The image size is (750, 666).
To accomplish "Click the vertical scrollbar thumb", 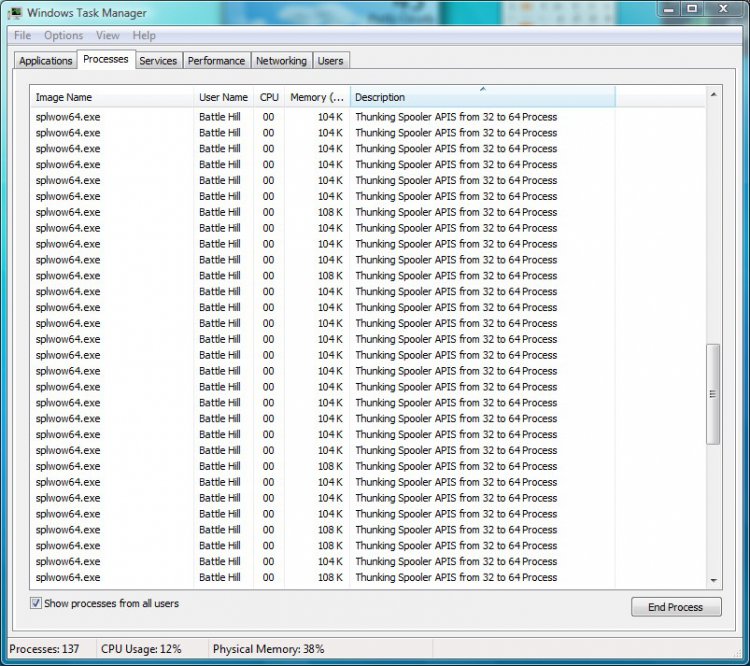I will pos(713,394).
